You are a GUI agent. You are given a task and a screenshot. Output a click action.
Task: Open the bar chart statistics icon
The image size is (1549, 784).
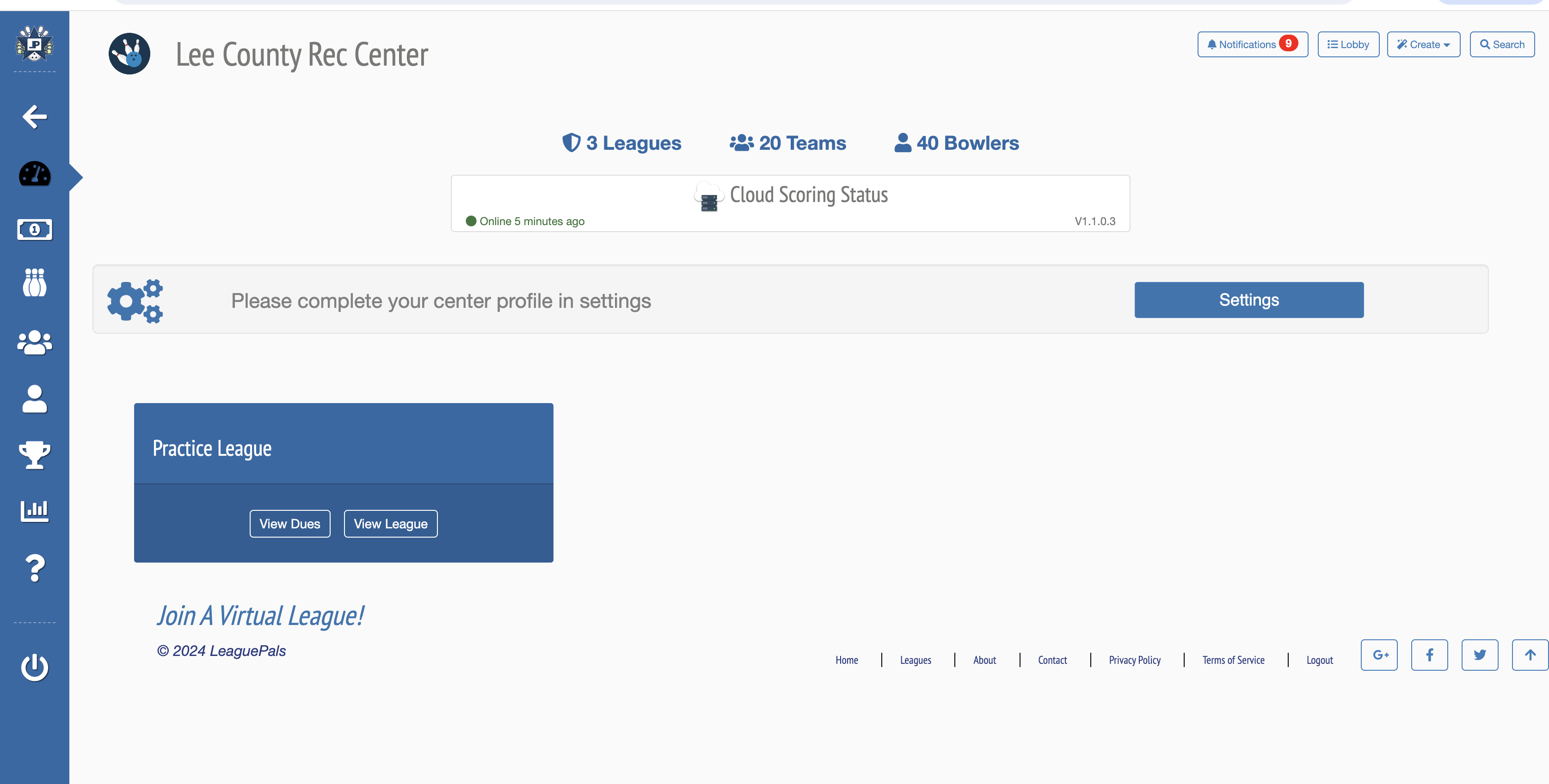[34, 511]
